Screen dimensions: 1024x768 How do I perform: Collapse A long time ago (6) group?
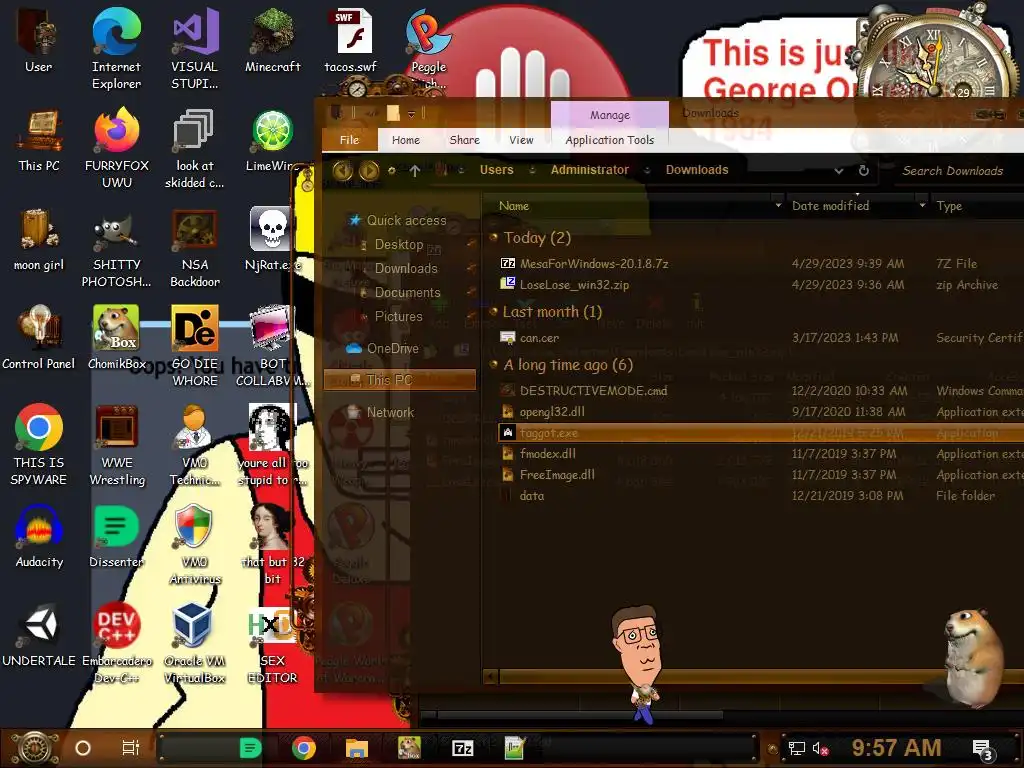point(493,364)
